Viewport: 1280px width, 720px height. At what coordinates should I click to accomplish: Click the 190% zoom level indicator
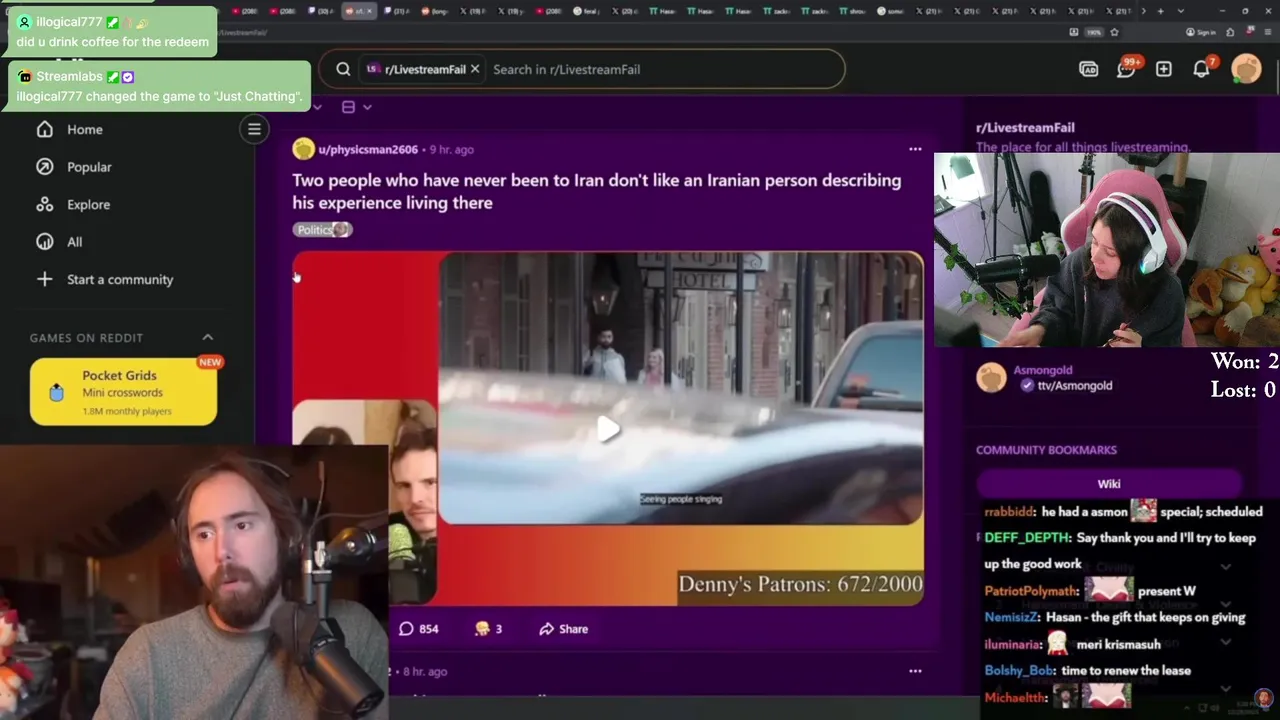tap(1094, 32)
